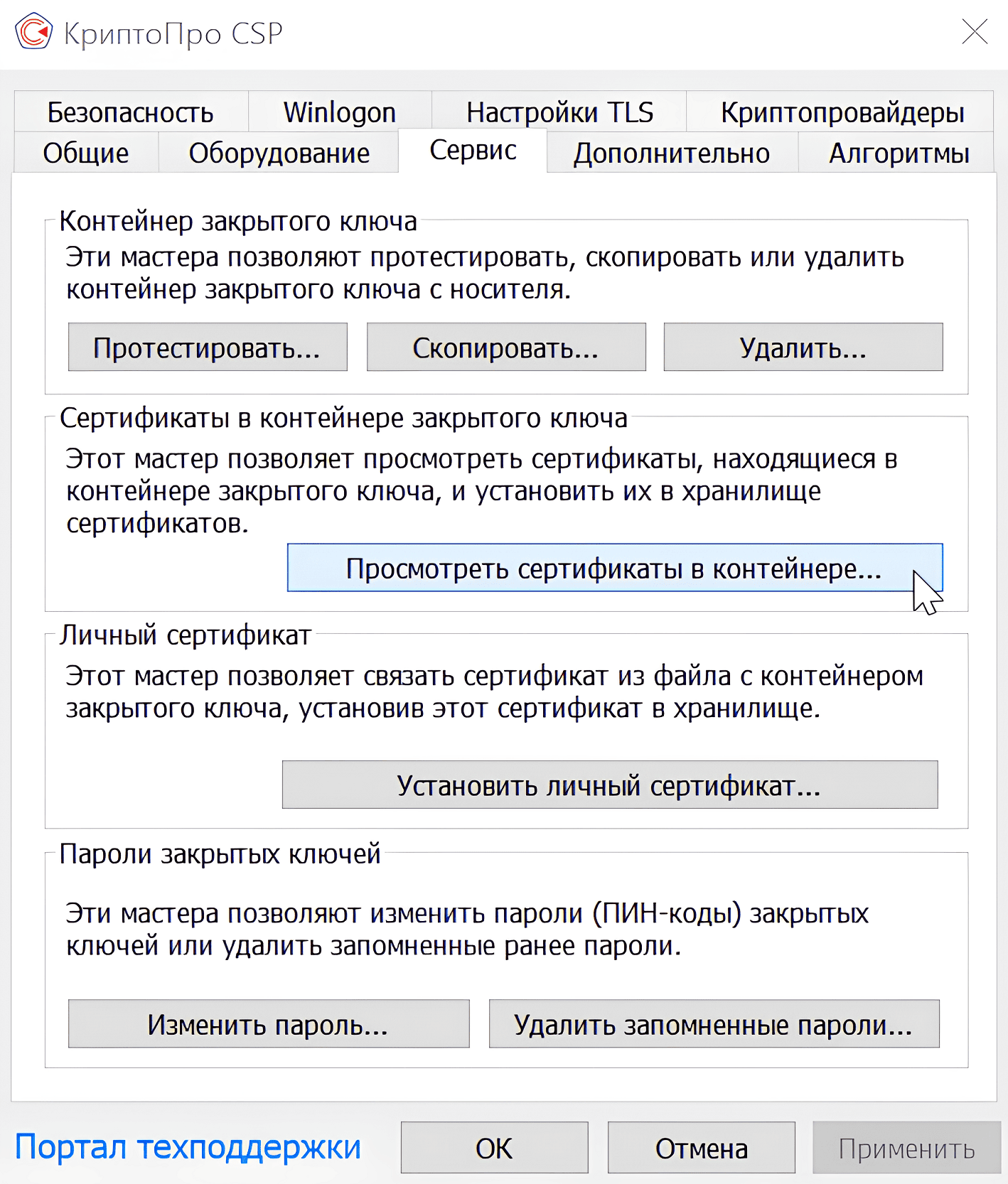
Task: Open the Дополнительно tab
Action: (x=672, y=153)
